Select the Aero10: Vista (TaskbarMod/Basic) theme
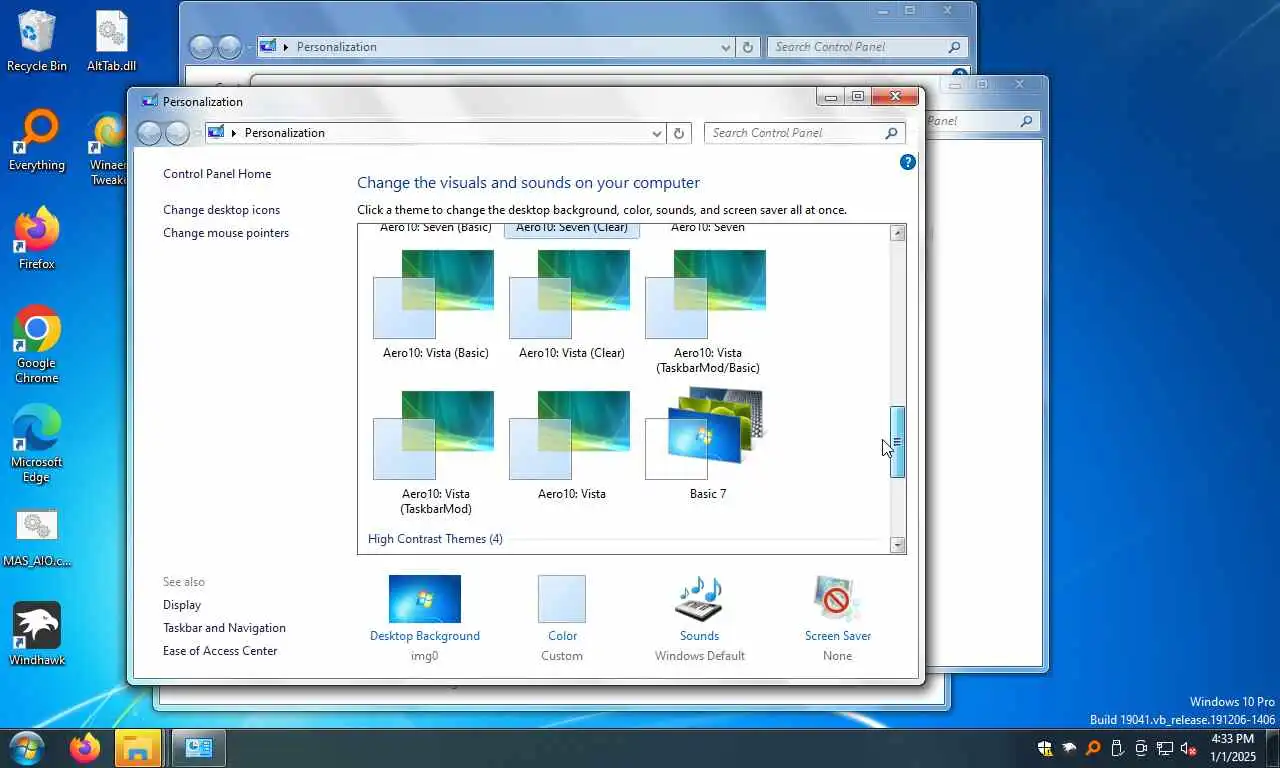 707,311
